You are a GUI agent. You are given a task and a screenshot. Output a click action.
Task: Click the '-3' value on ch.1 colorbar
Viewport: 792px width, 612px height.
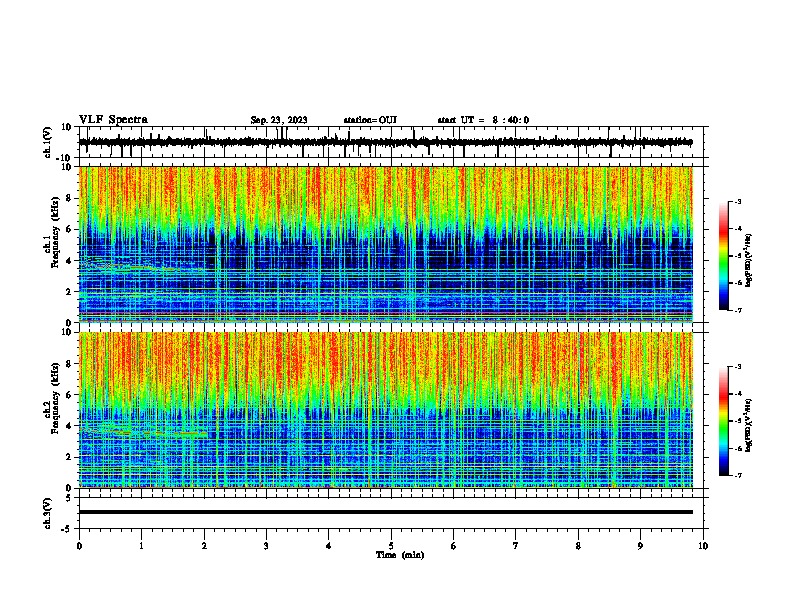pyautogui.click(x=737, y=201)
